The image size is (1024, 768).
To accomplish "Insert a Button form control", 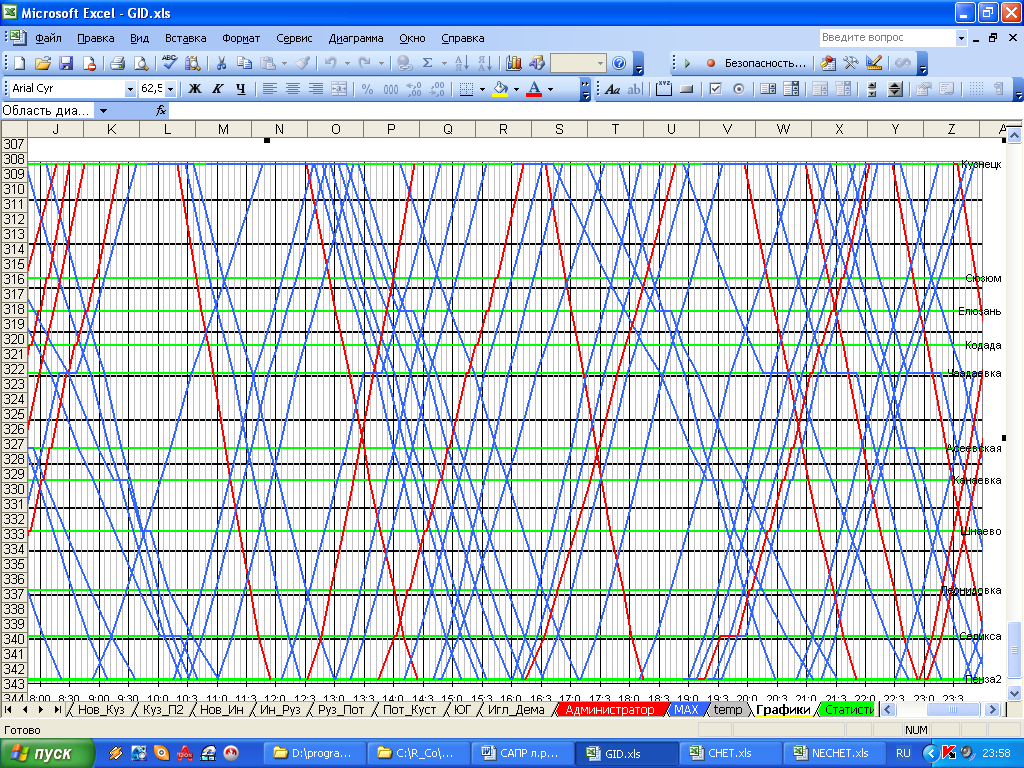I will [686, 89].
